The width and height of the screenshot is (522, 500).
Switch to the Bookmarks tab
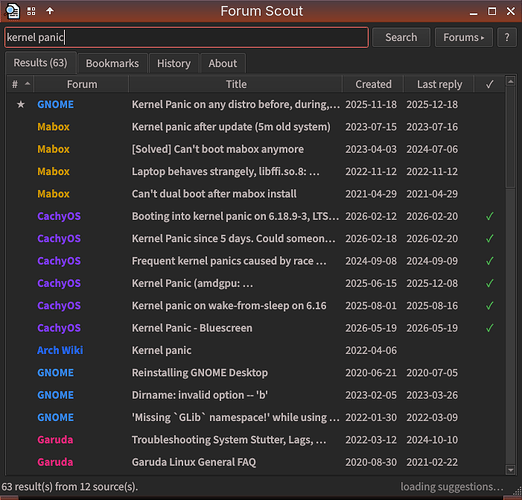(x=112, y=63)
